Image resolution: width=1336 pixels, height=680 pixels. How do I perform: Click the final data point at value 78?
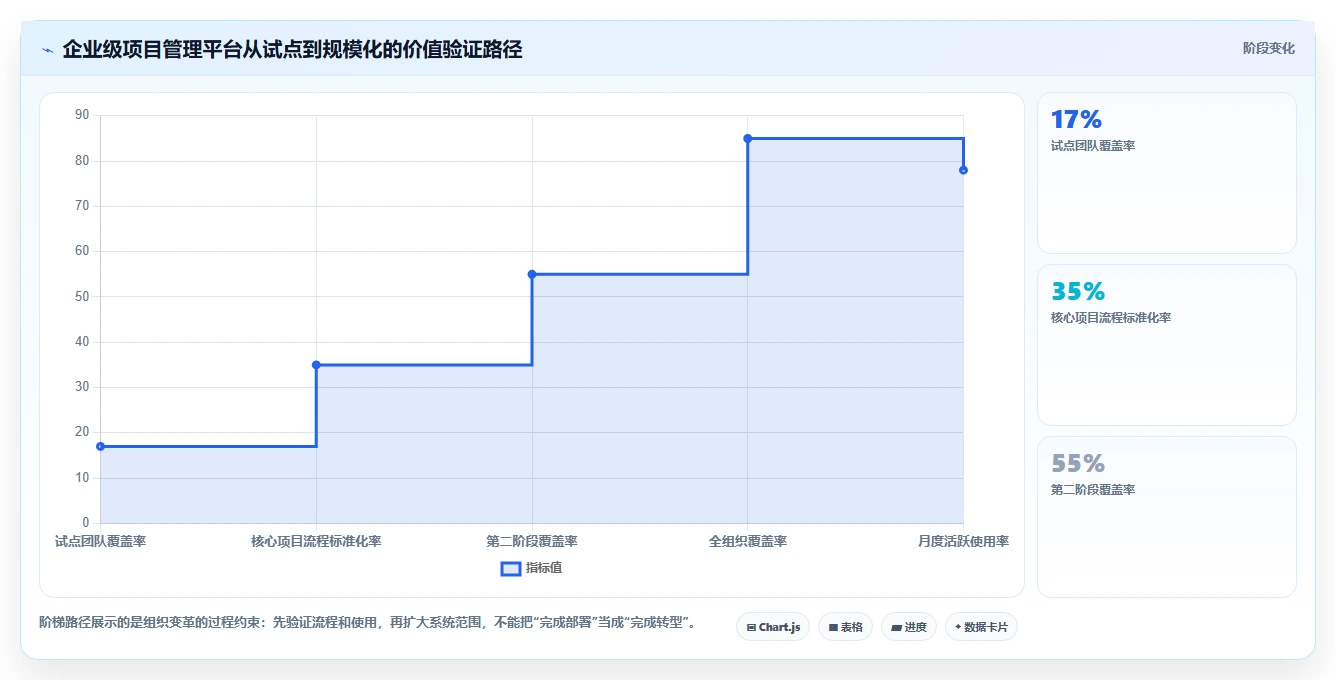point(963,170)
